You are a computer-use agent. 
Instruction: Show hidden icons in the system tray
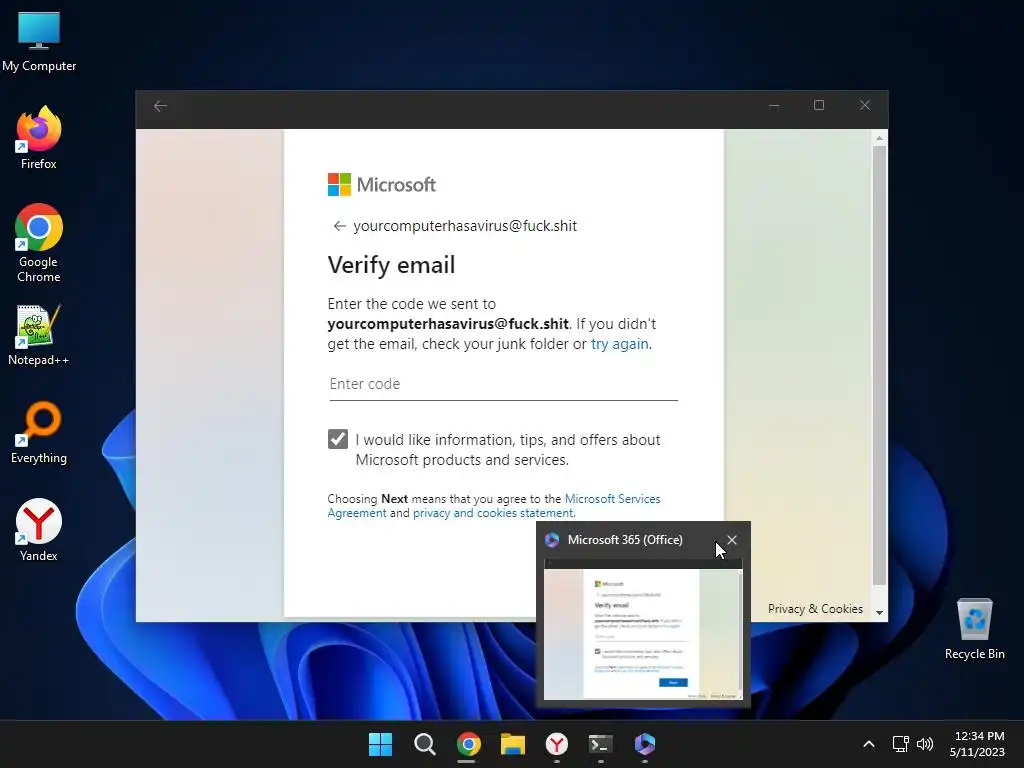click(869, 744)
